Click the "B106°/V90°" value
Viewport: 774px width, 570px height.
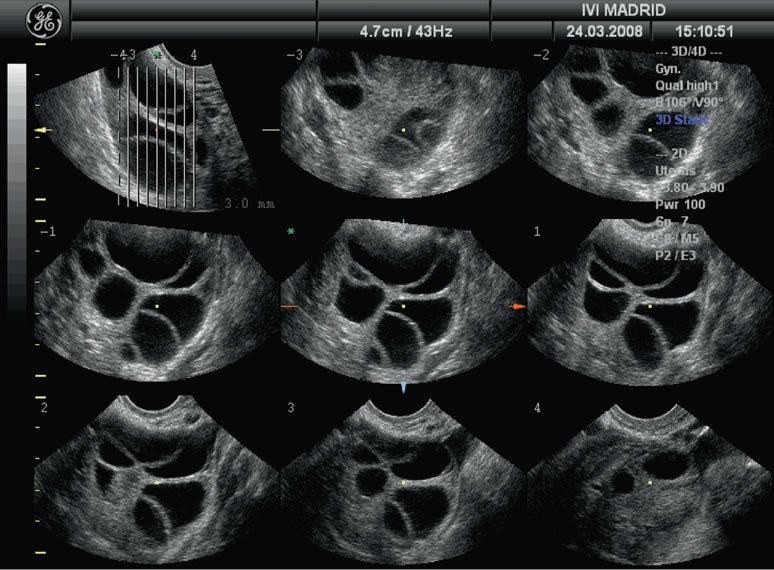[x=689, y=103]
